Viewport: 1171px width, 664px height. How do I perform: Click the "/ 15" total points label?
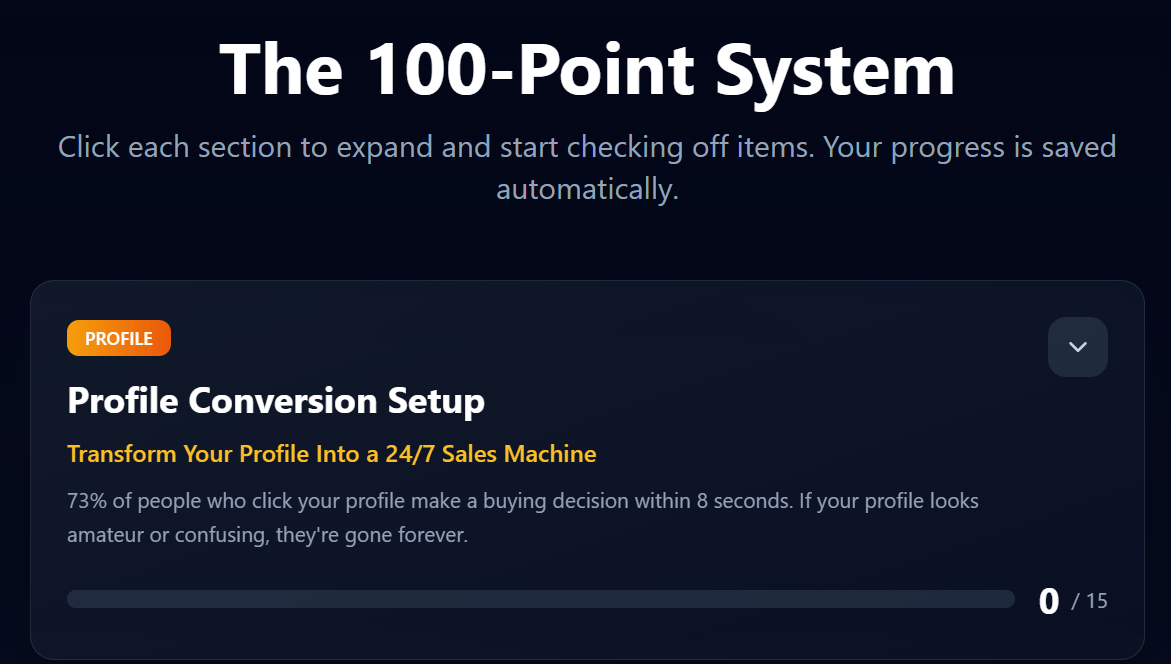[x=1090, y=601]
